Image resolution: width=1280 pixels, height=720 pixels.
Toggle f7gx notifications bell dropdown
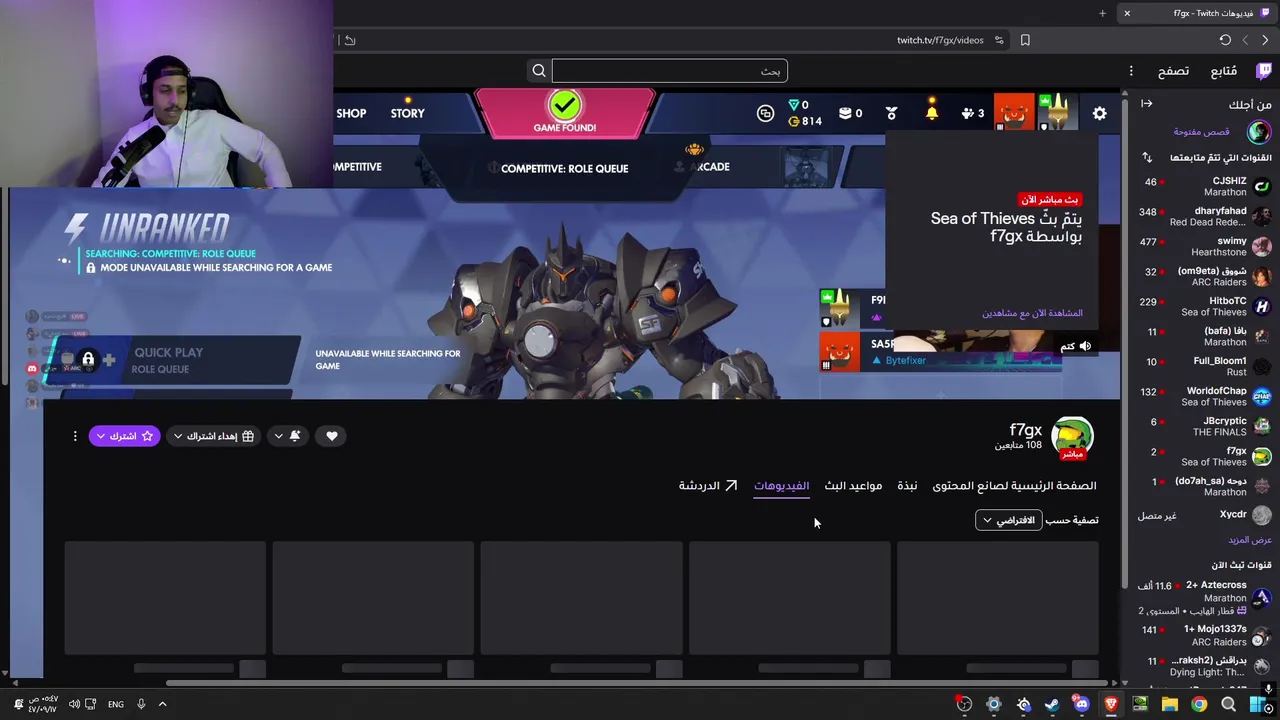(x=286, y=436)
